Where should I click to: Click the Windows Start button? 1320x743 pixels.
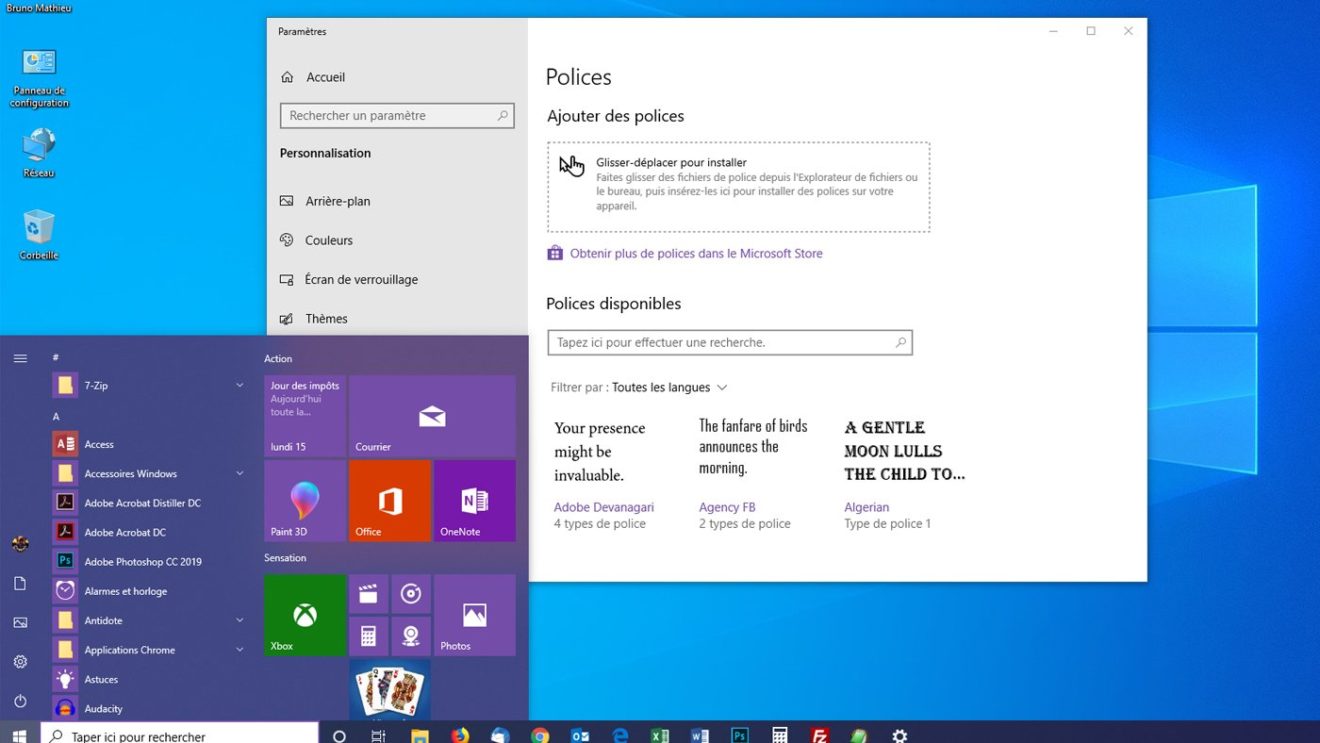(x=20, y=736)
